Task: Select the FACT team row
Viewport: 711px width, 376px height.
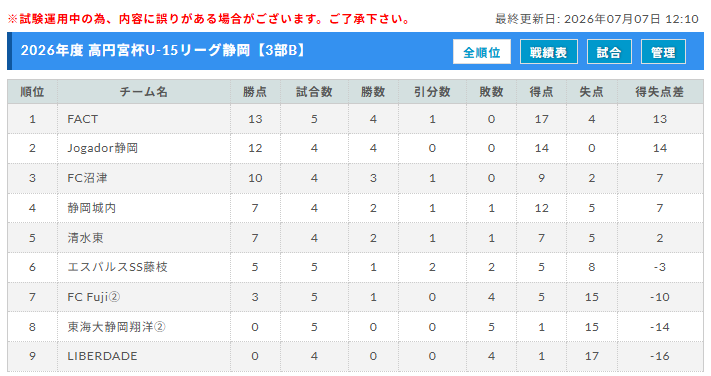Action: pos(355,119)
